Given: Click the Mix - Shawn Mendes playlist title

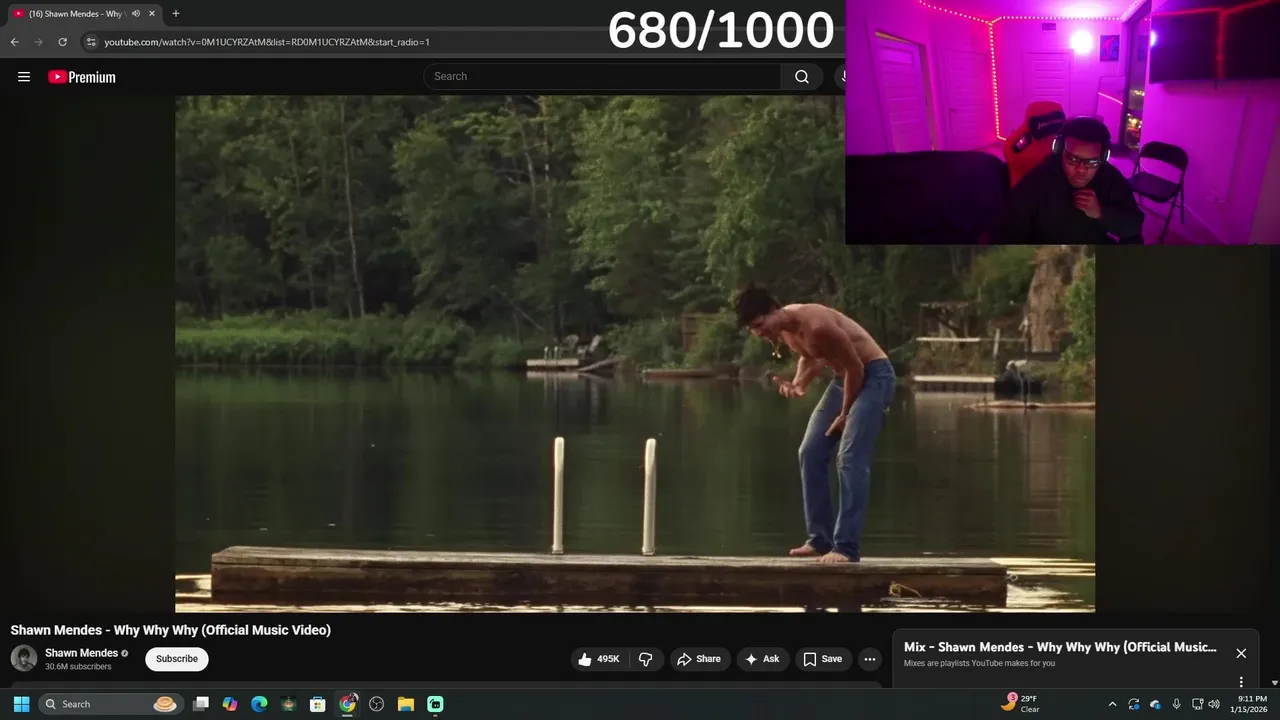Looking at the screenshot, I should coord(1060,647).
